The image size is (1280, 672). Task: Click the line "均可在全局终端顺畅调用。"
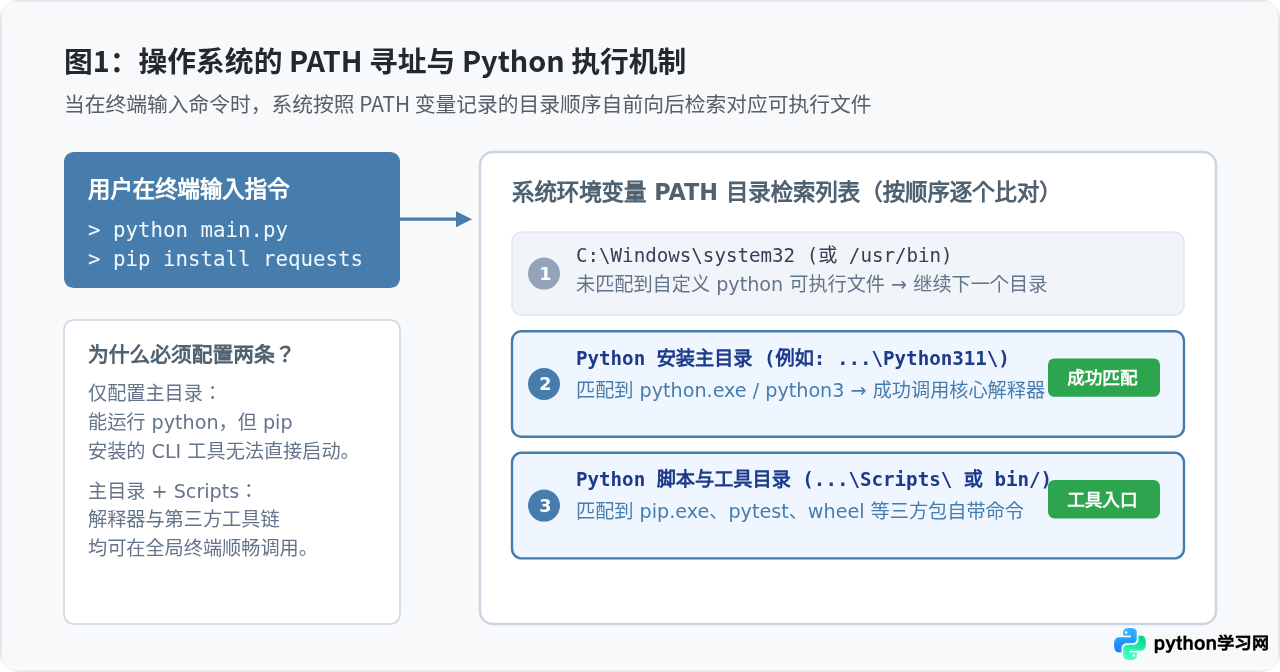point(199,548)
